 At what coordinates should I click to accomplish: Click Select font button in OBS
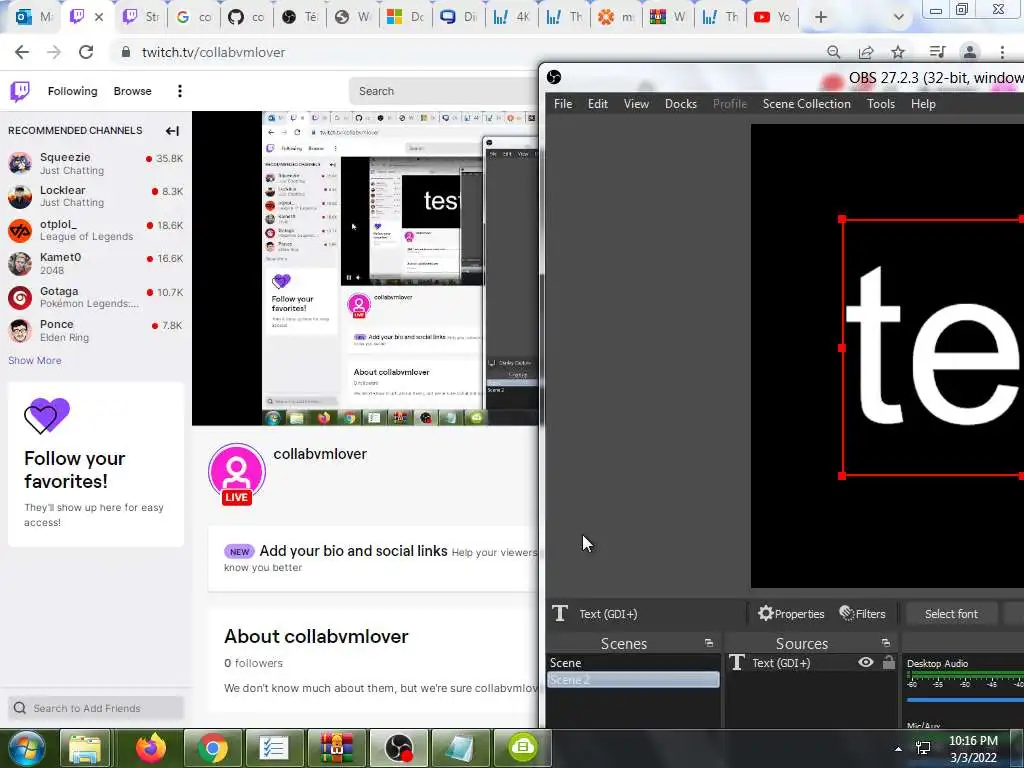(x=951, y=614)
